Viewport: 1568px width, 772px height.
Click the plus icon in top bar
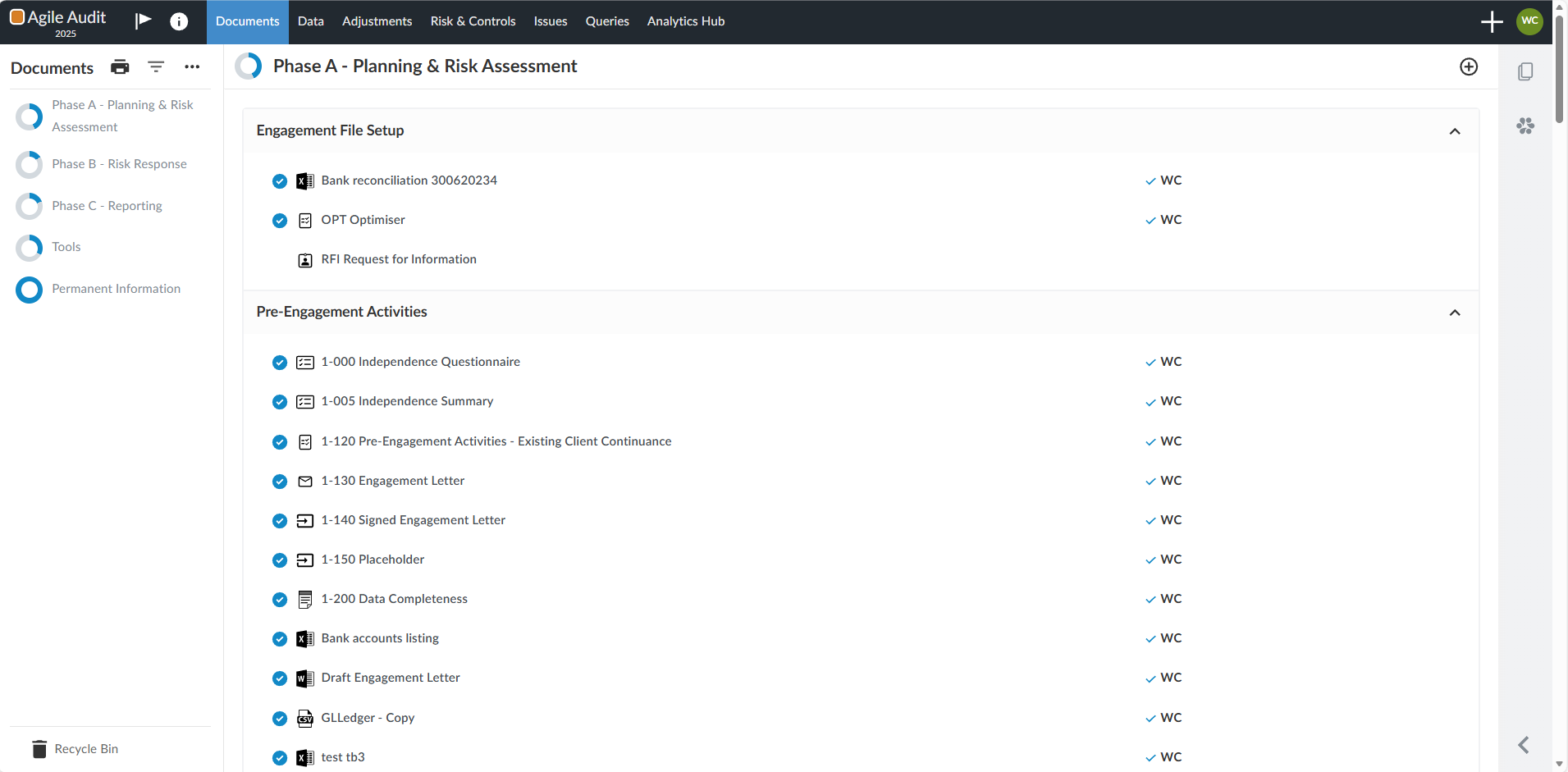[1492, 21]
